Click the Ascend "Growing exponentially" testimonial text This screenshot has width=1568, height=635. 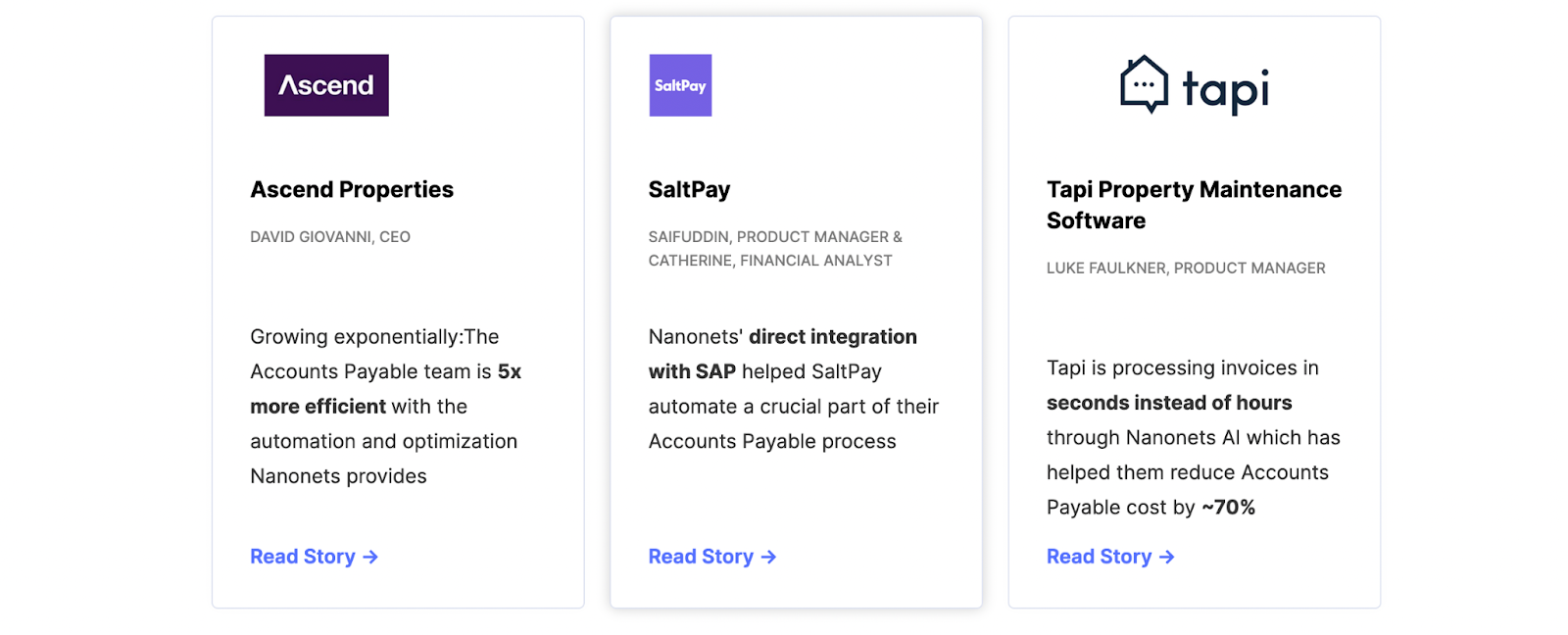(x=385, y=407)
